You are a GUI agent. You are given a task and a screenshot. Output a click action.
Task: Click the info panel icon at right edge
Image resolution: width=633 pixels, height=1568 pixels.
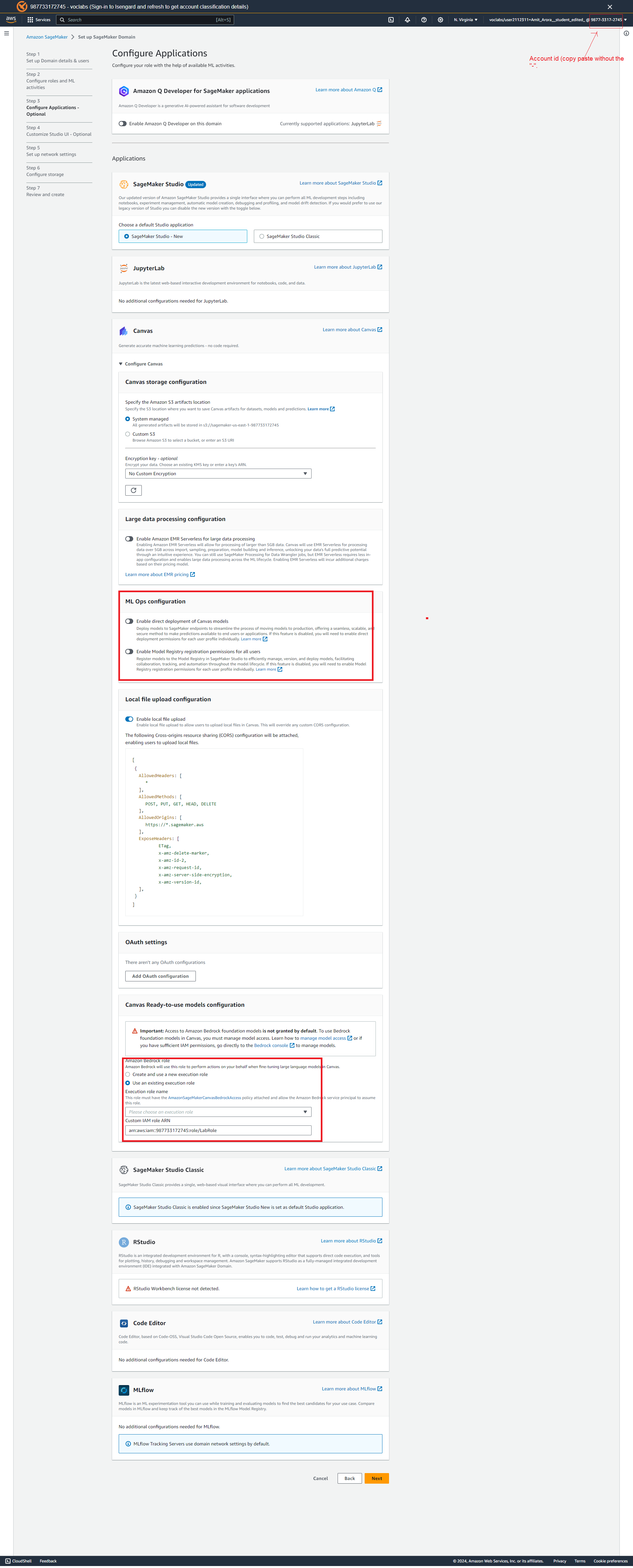[626, 34]
